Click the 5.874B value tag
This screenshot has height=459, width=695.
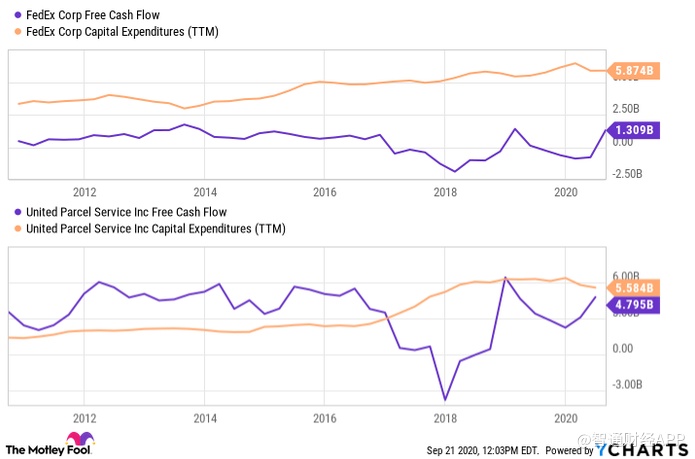point(634,71)
